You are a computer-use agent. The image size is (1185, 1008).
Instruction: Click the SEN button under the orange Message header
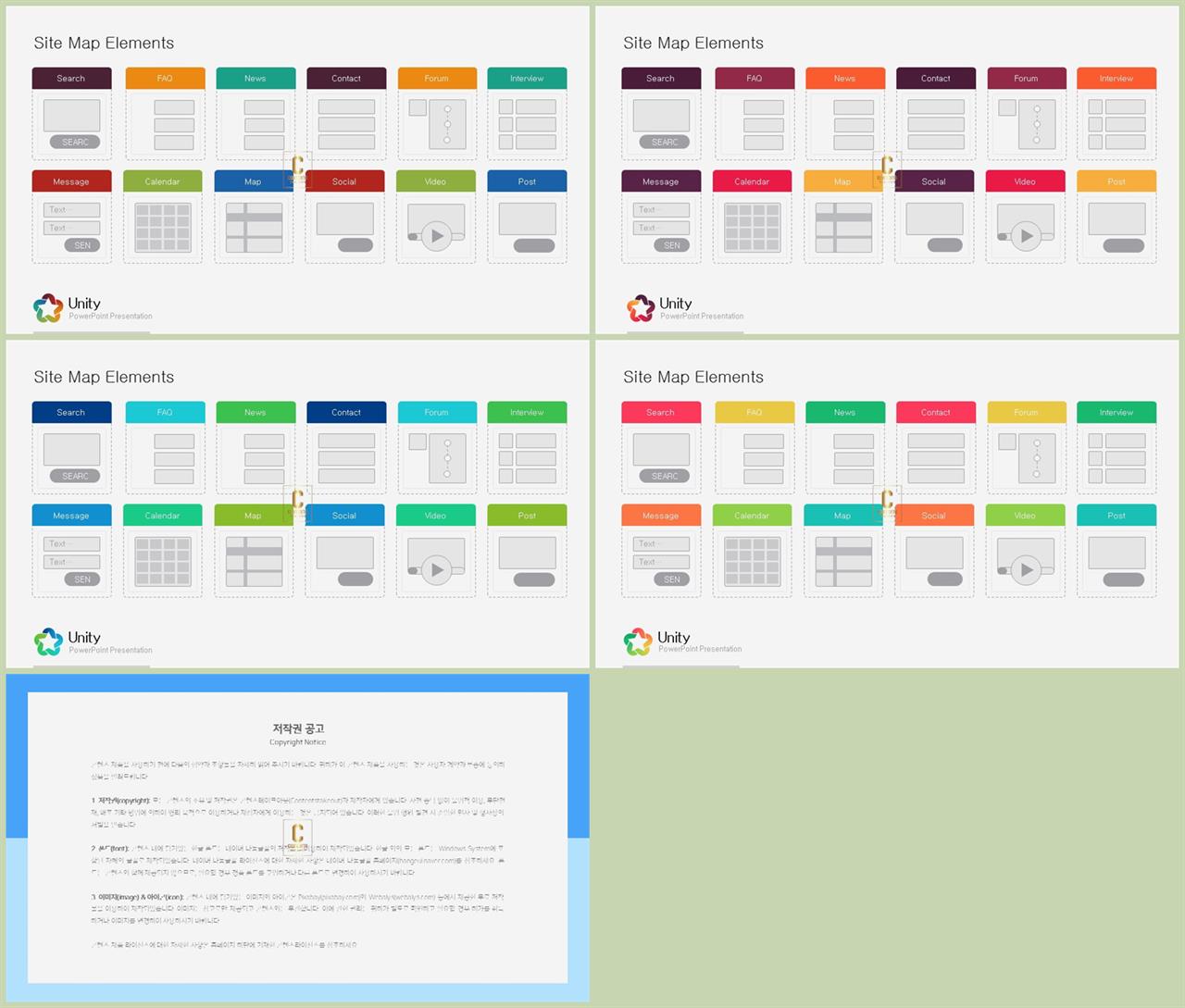pyautogui.click(x=672, y=579)
